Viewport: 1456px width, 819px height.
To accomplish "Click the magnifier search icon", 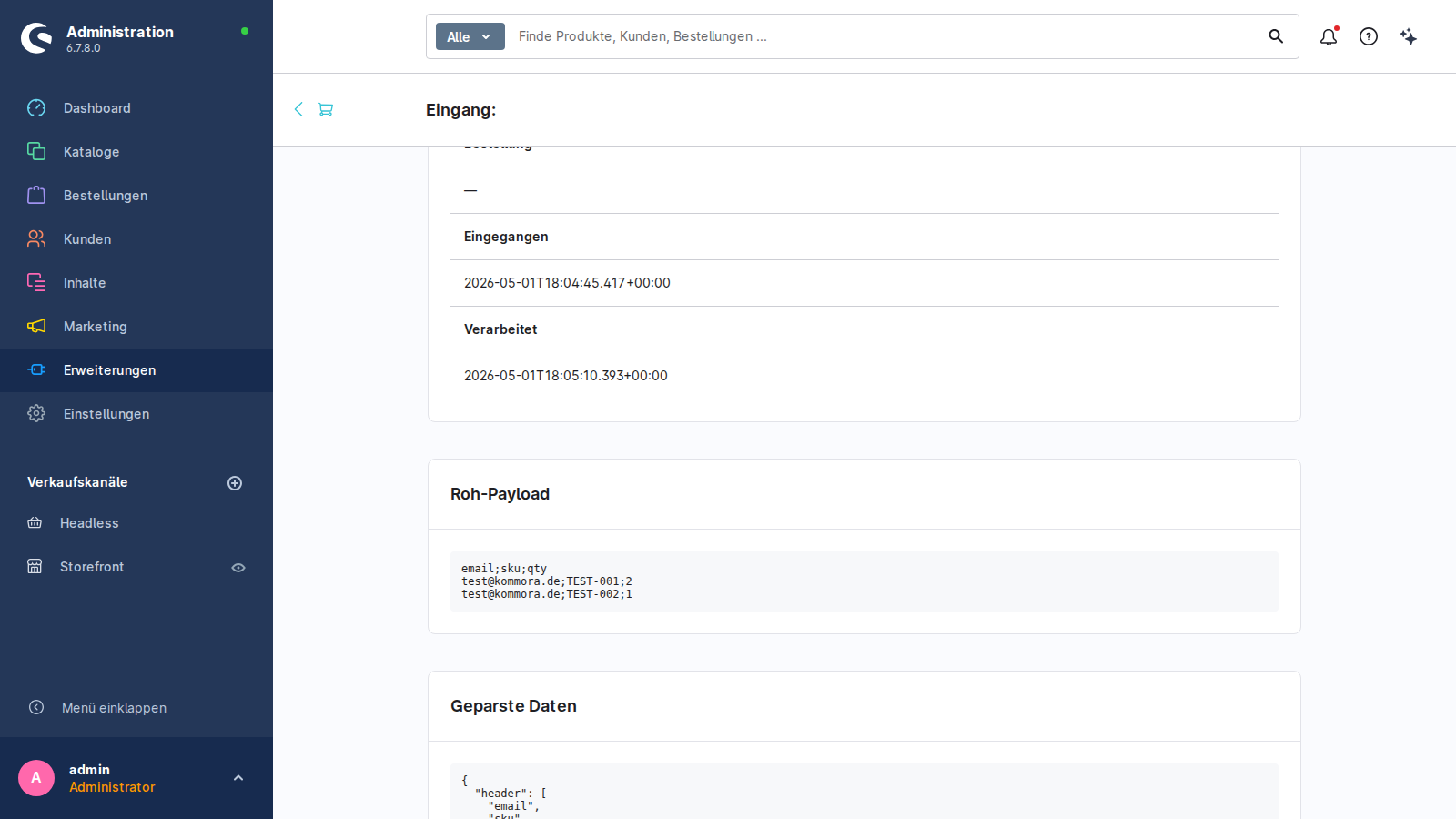I will (1276, 36).
